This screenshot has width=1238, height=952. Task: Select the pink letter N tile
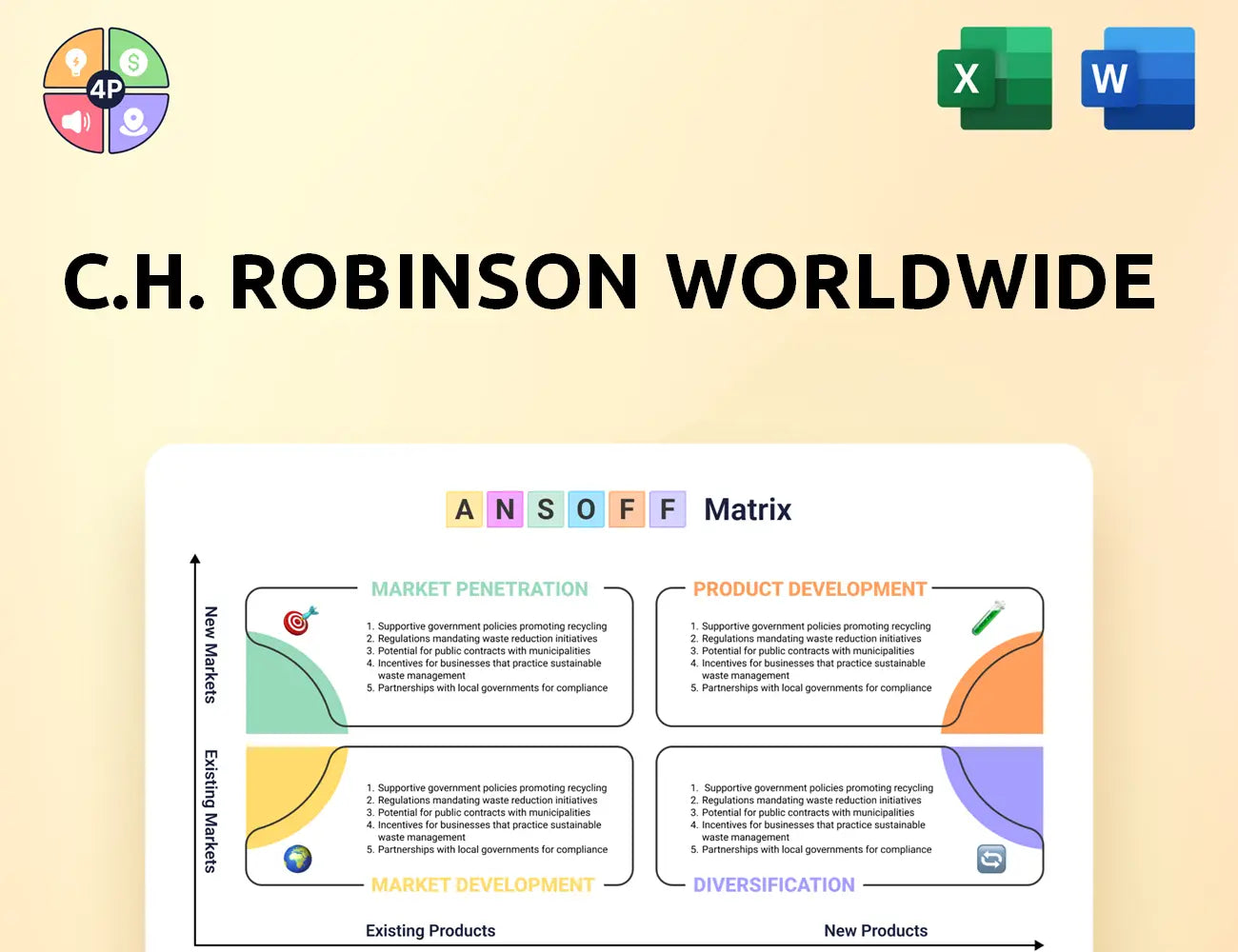pyautogui.click(x=505, y=509)
